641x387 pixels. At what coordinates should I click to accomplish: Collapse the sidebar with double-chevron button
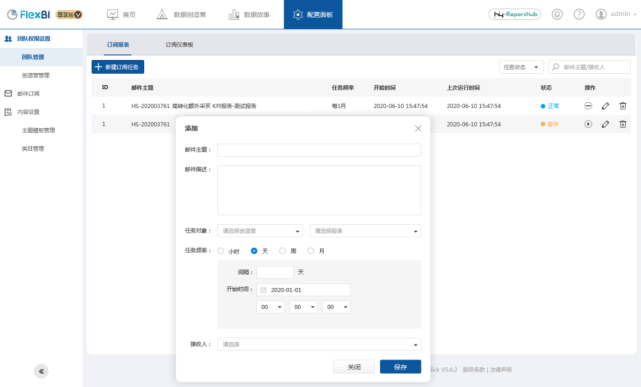pos(41,371)
